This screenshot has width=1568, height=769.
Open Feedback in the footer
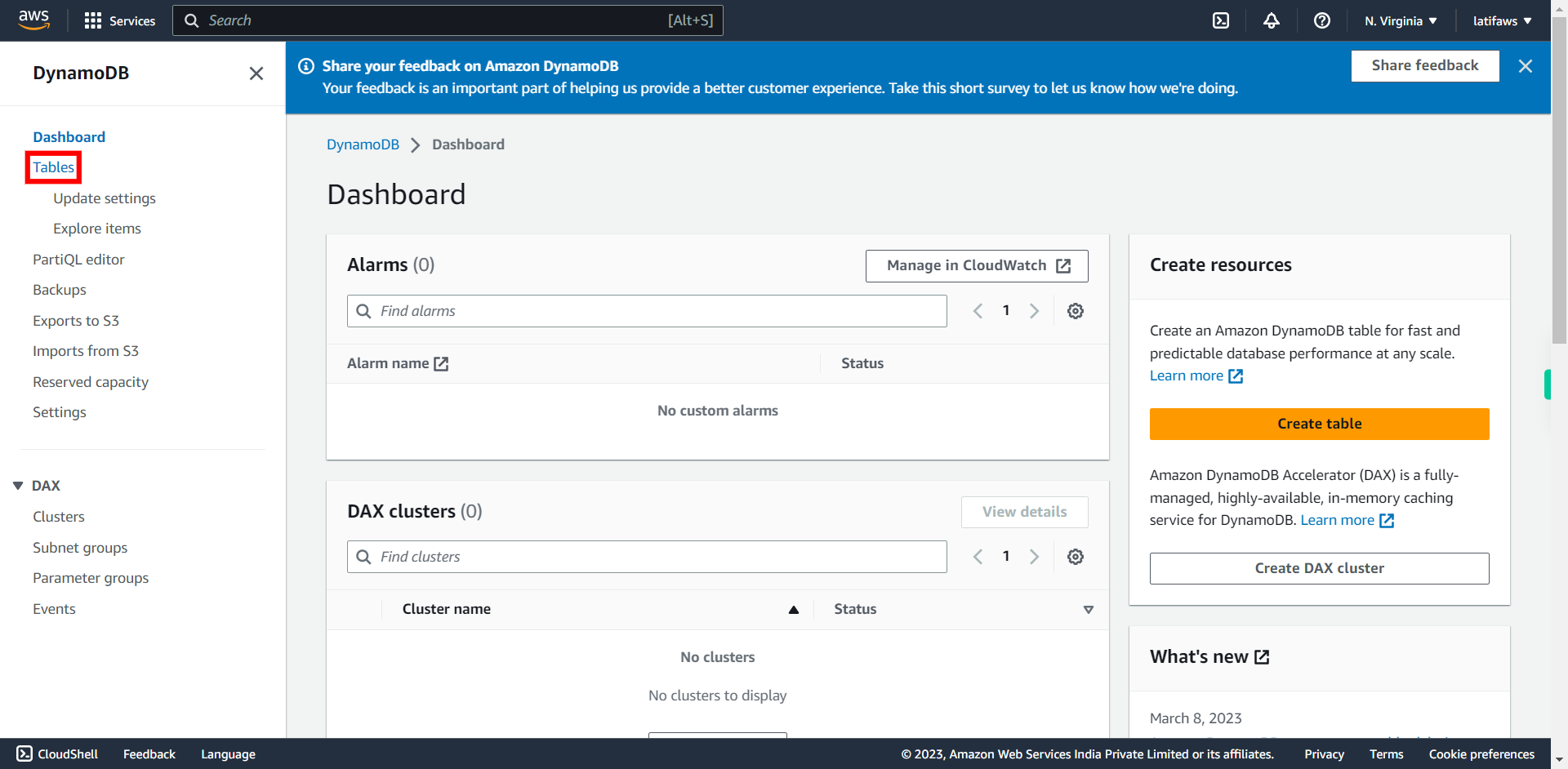click(x=149, y=754)
